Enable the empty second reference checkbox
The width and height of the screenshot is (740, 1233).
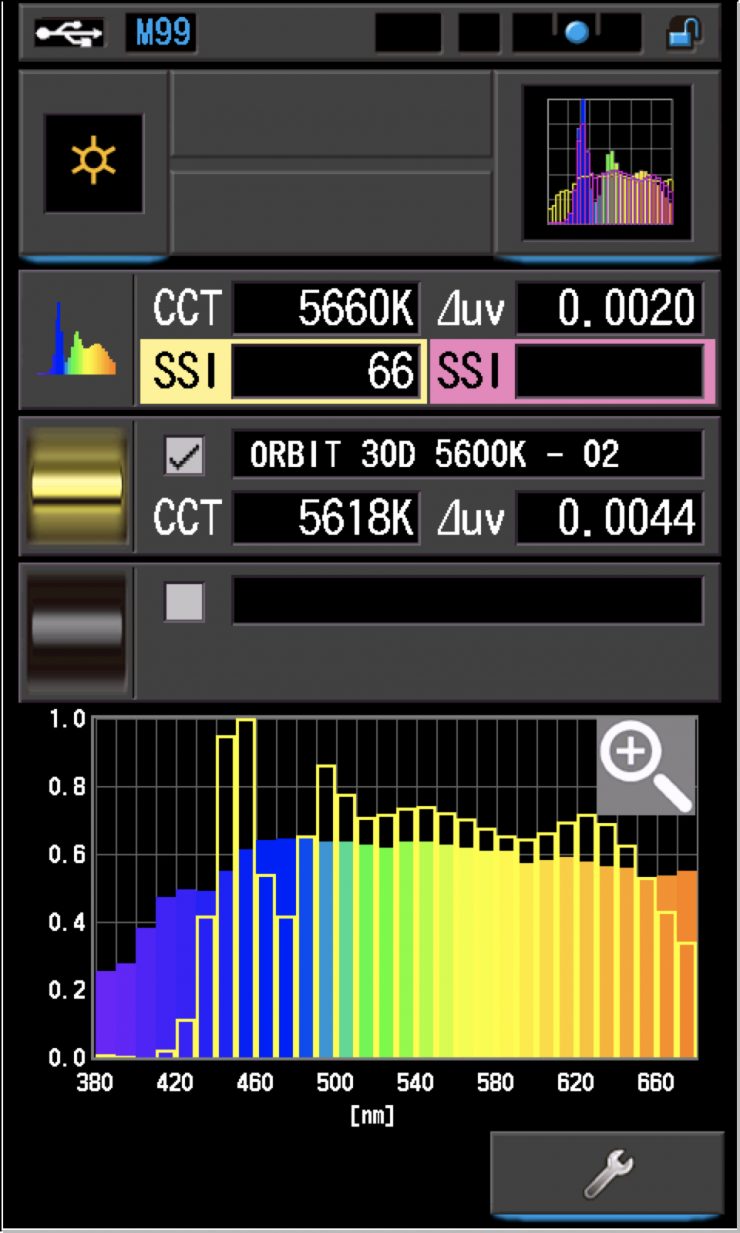coord(184,602)
